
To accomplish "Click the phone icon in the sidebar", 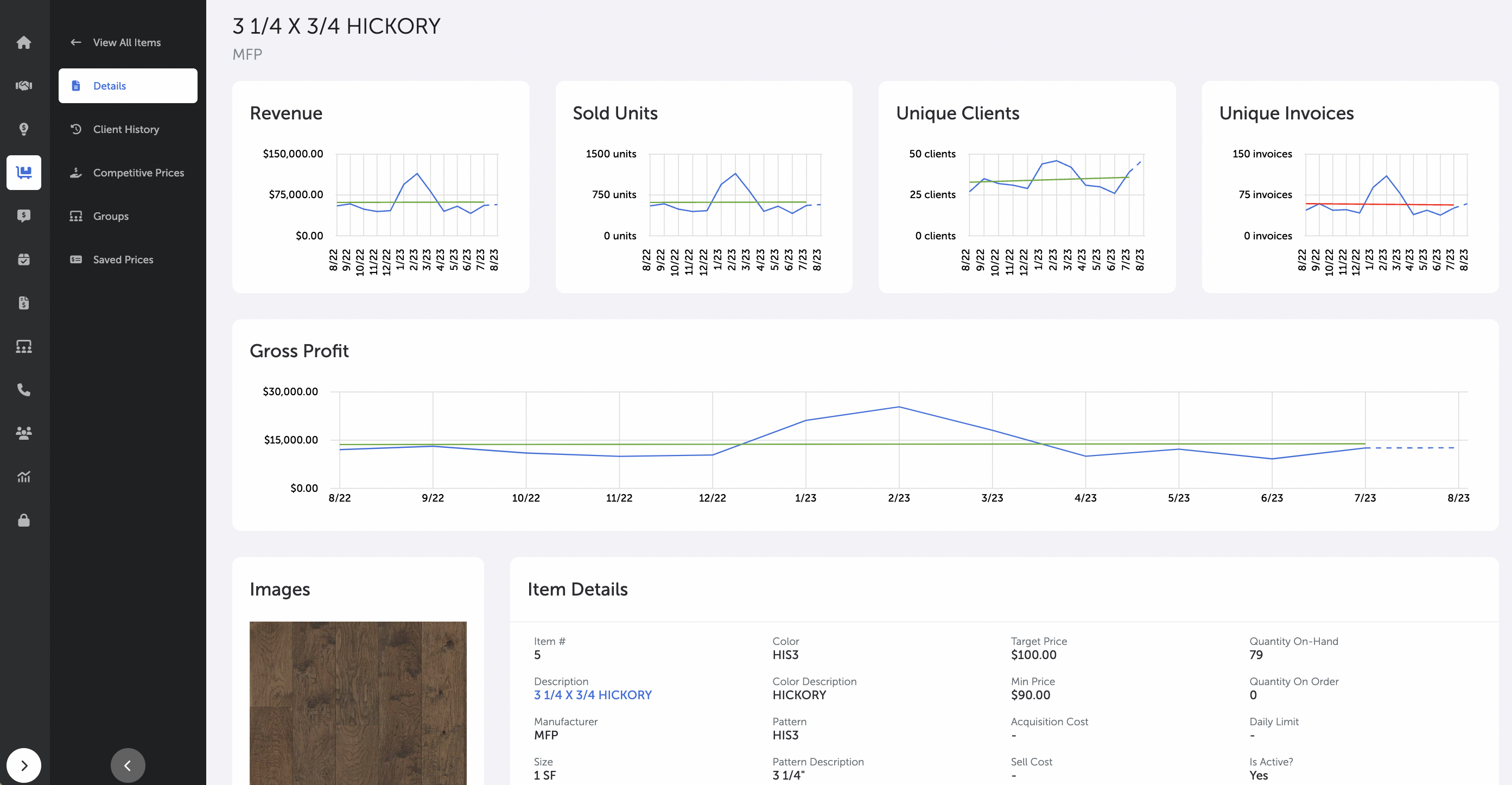I will click(x=23, y=389).
